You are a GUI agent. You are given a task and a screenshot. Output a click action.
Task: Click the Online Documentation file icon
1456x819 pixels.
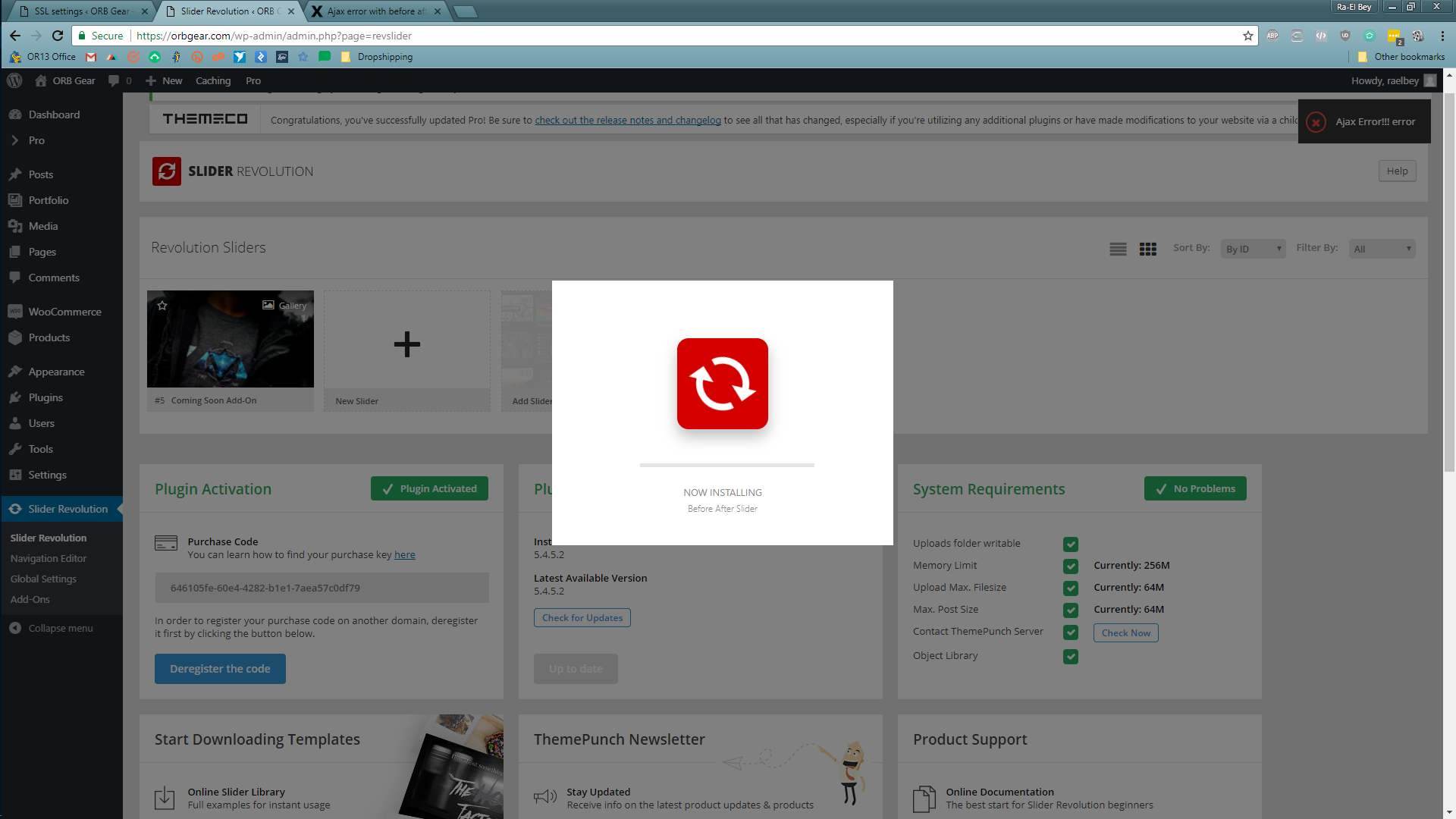click(x=924, y=799)
